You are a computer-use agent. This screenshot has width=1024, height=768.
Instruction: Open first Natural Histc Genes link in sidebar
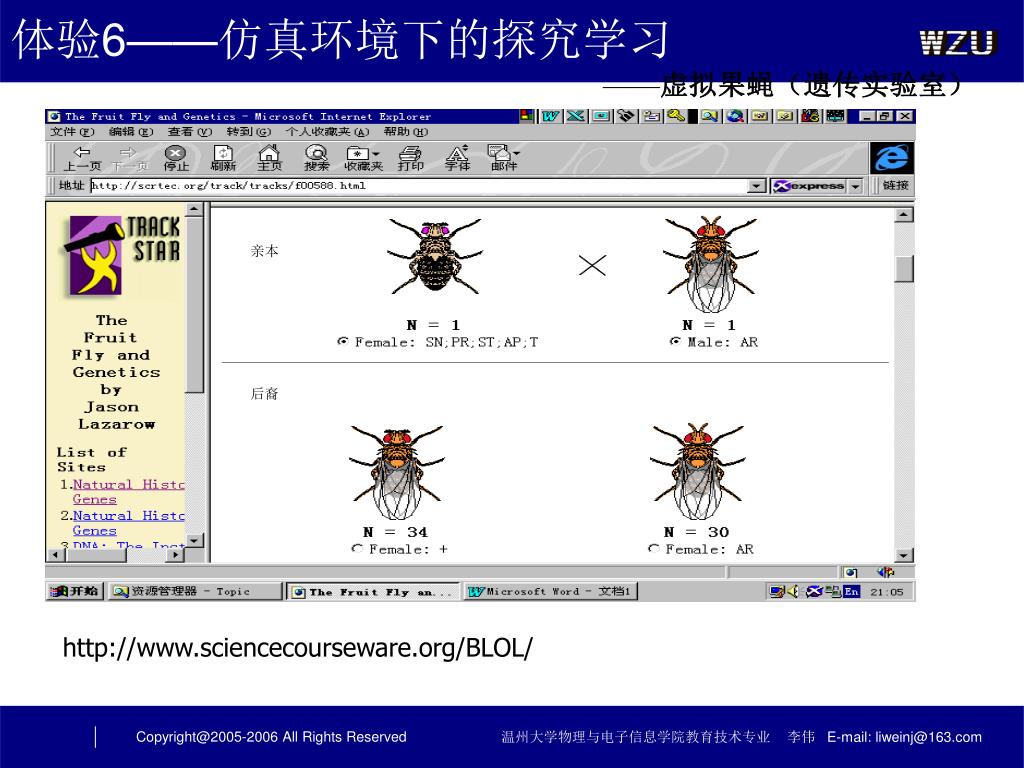(128, 492)
